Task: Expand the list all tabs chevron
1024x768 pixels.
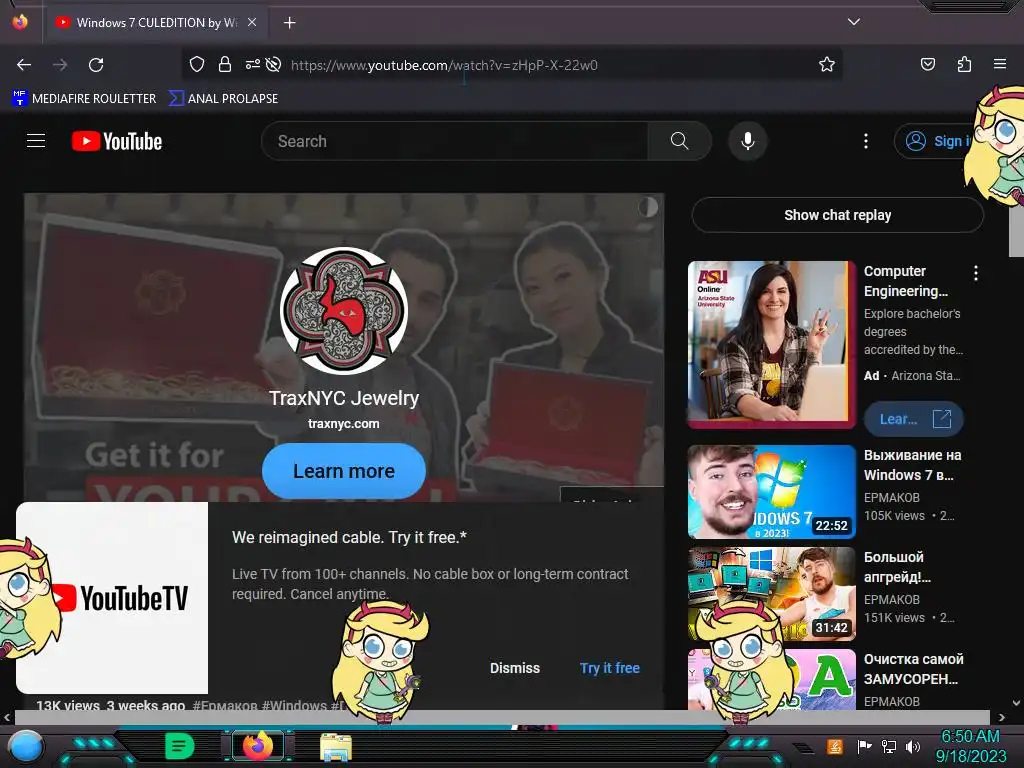Action: pos(854,22)
